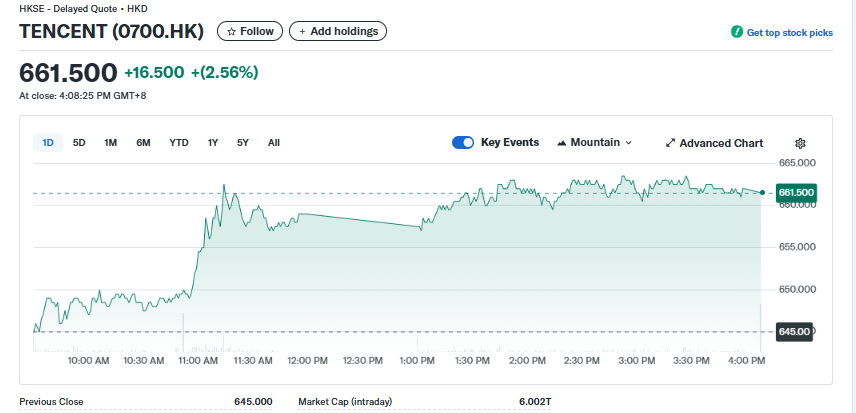The image size is (856, 413).
Task: Toggle the Key Events switch
Action: click(463, 143)
